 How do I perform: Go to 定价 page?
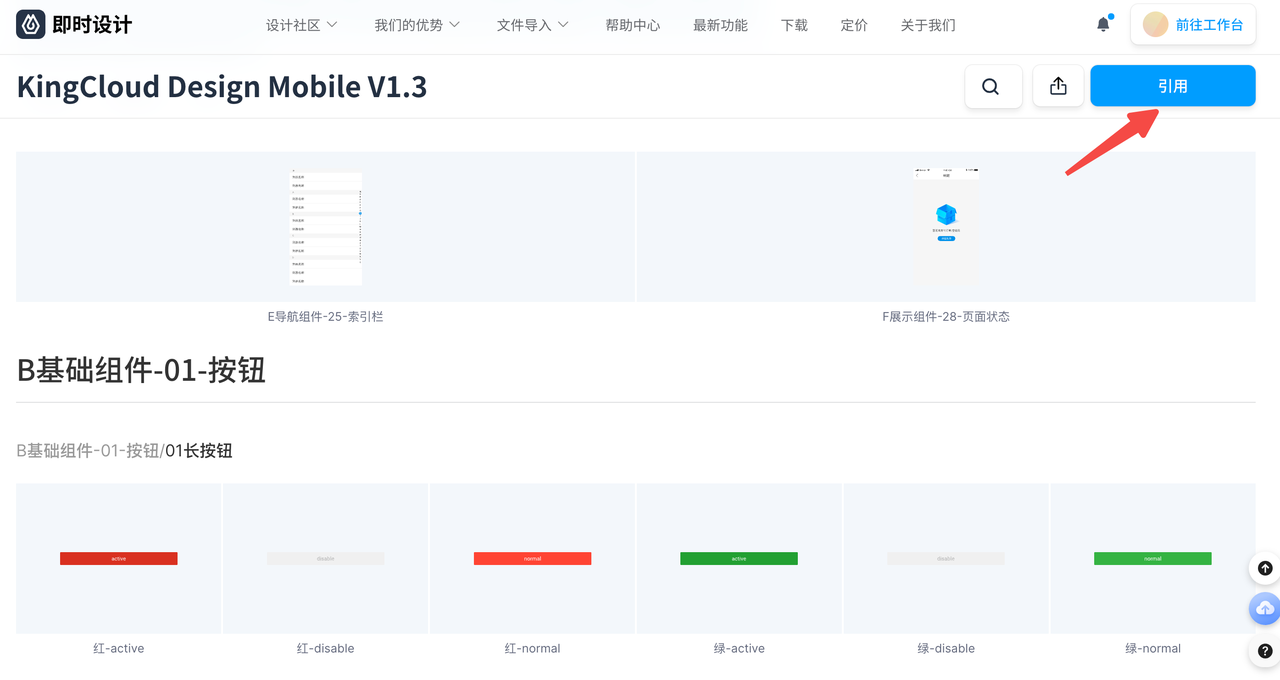tap(854, 25)
